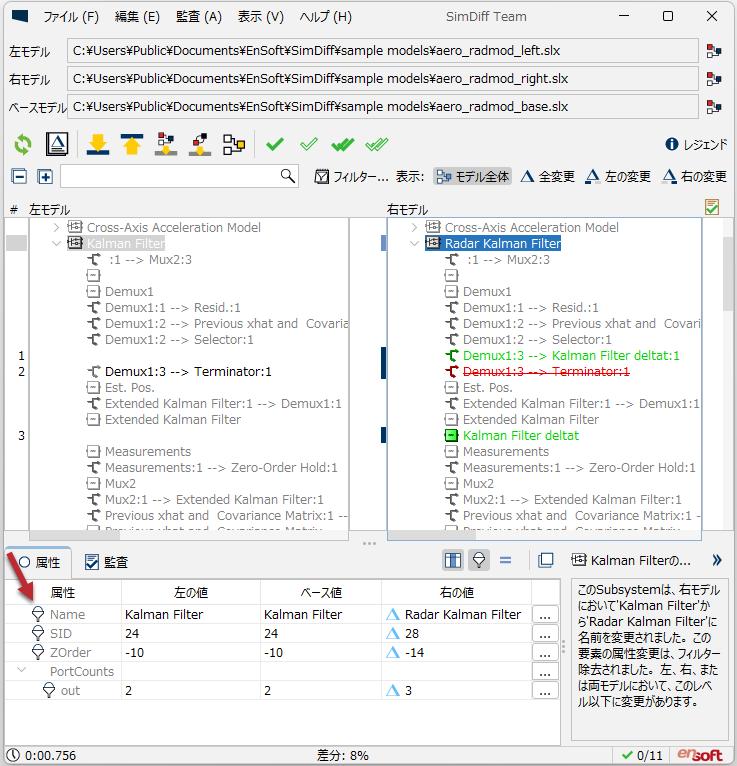Screen dimensions: 737x766
Task: Click the right model path field
Action: pos(382,79)
